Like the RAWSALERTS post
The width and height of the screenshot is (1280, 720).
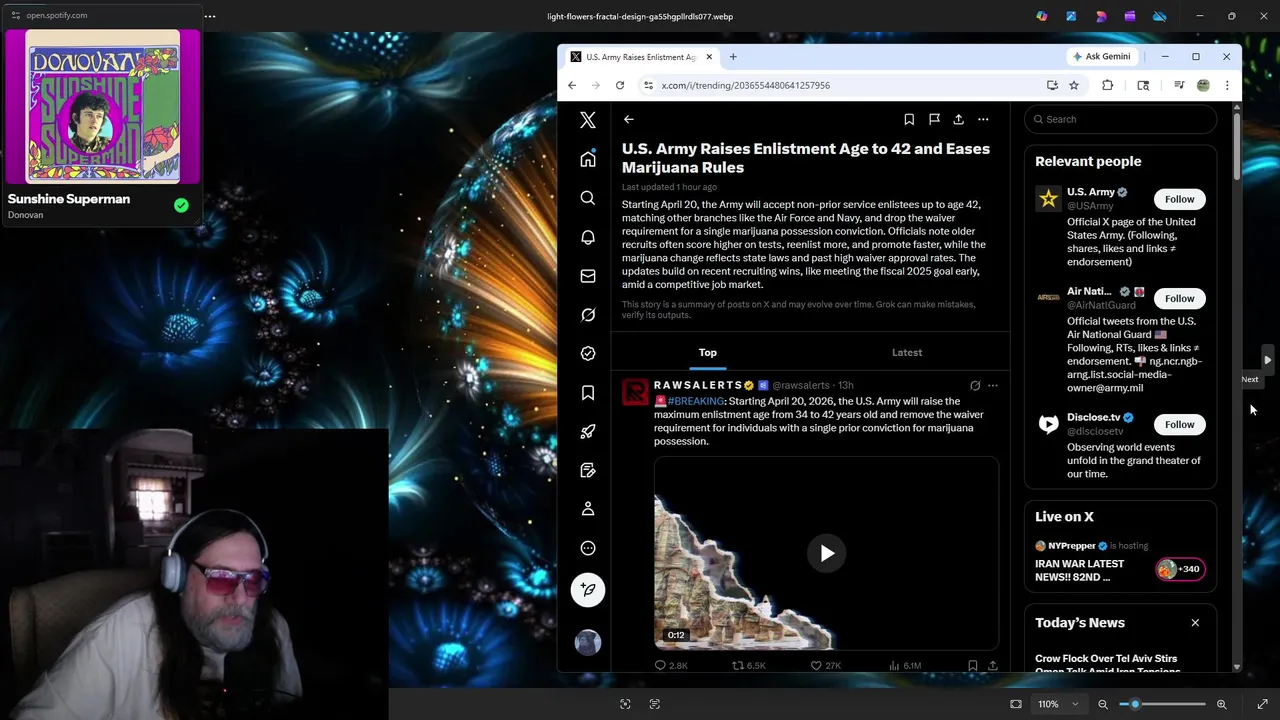[x=826, y=665]
